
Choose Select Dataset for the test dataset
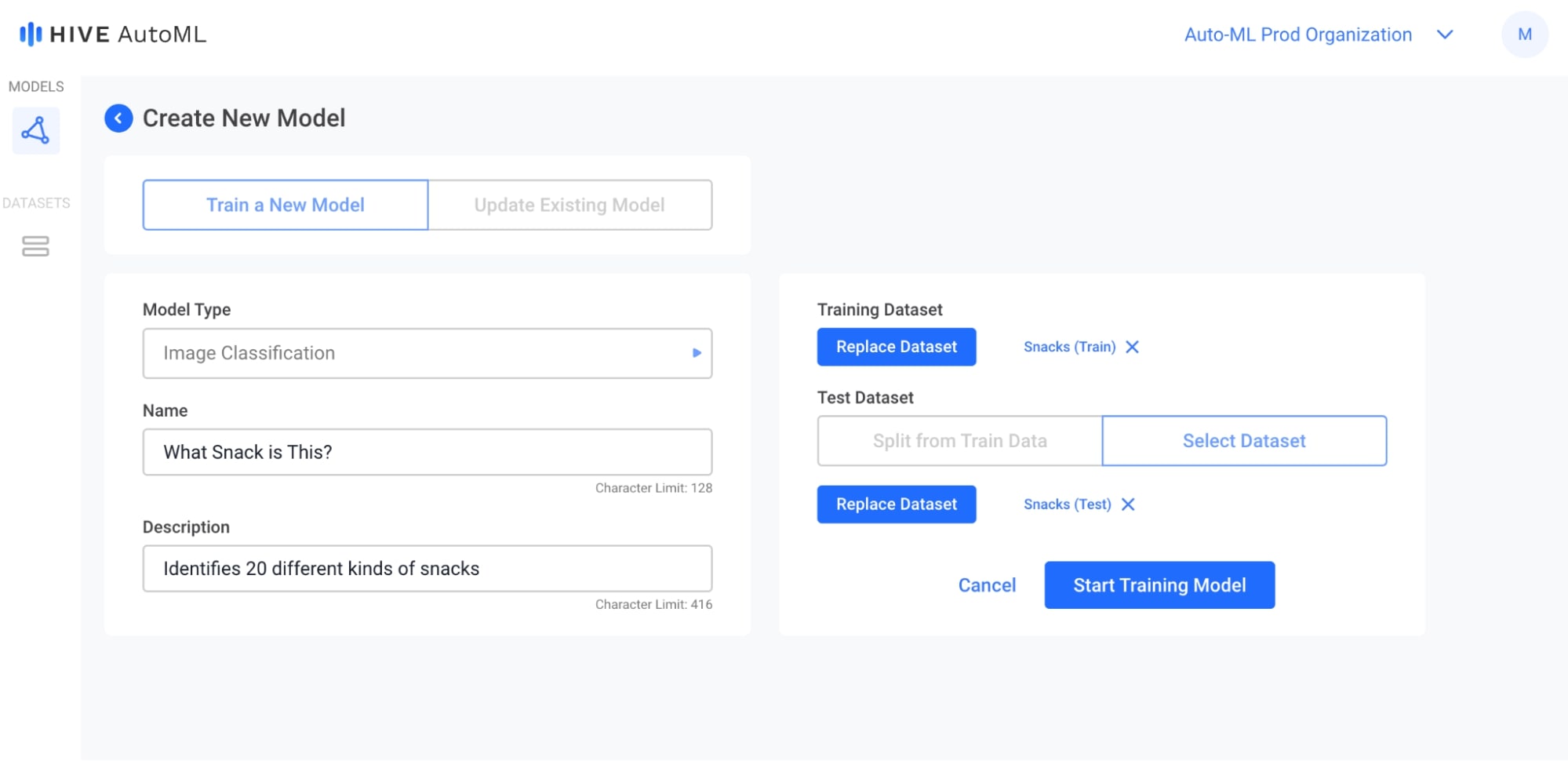pyautogui.click(x=1243, y=440)
